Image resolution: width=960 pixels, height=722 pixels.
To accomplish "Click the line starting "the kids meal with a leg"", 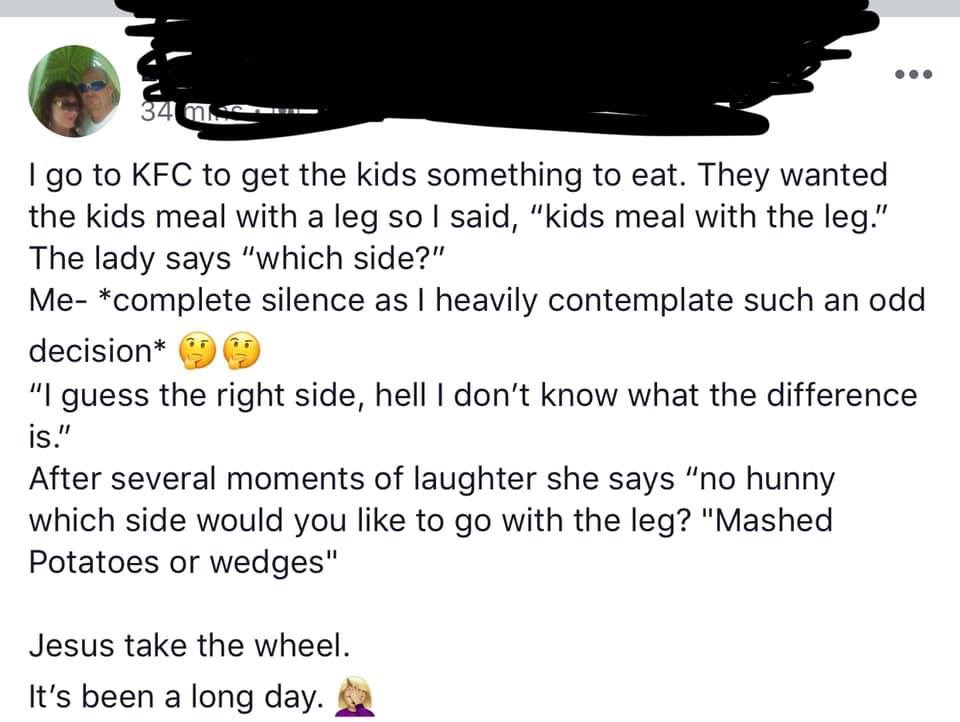I will click(470, 215).
